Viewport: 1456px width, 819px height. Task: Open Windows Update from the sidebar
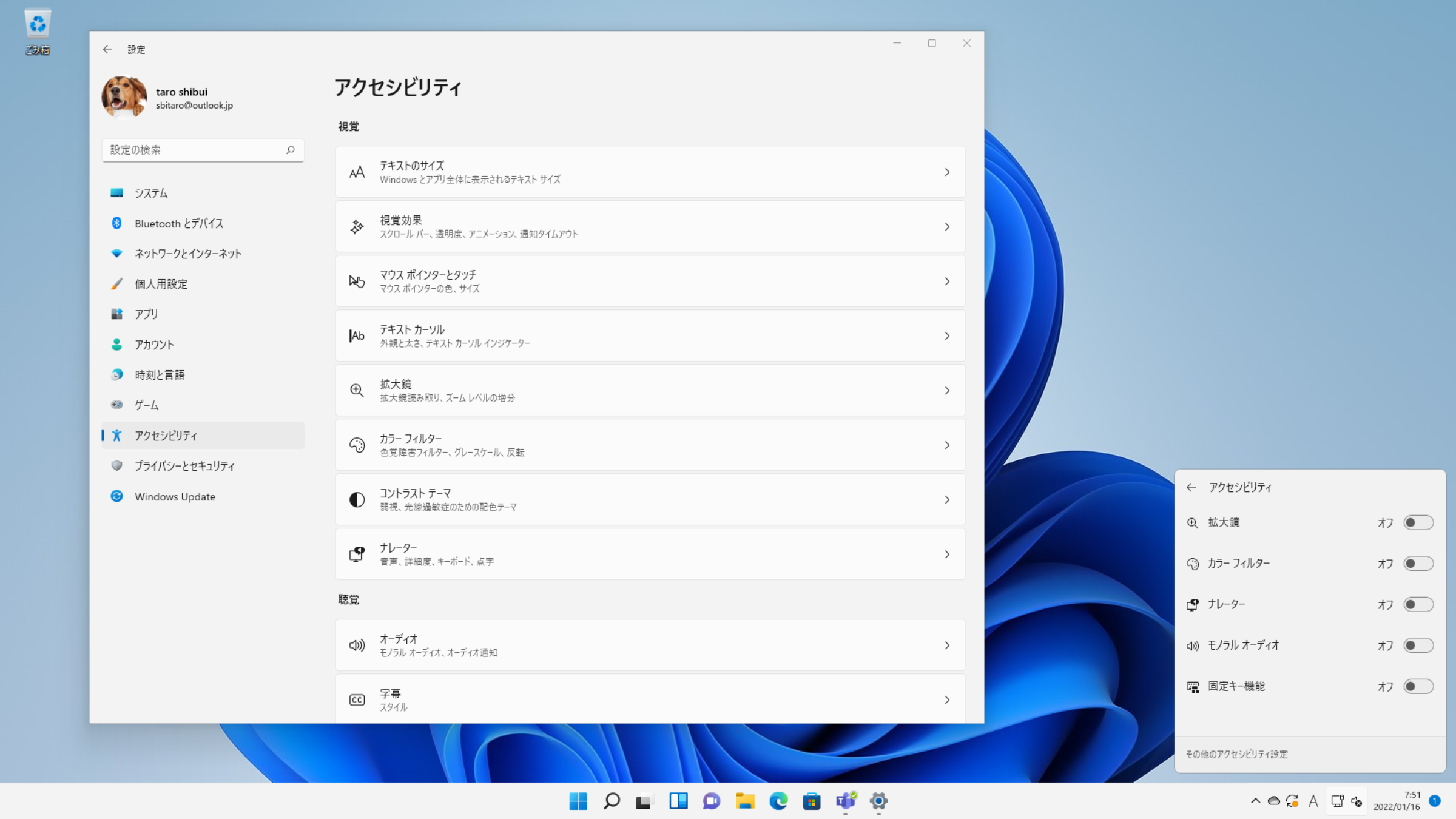pyautogui.click(x=174, y=496)
